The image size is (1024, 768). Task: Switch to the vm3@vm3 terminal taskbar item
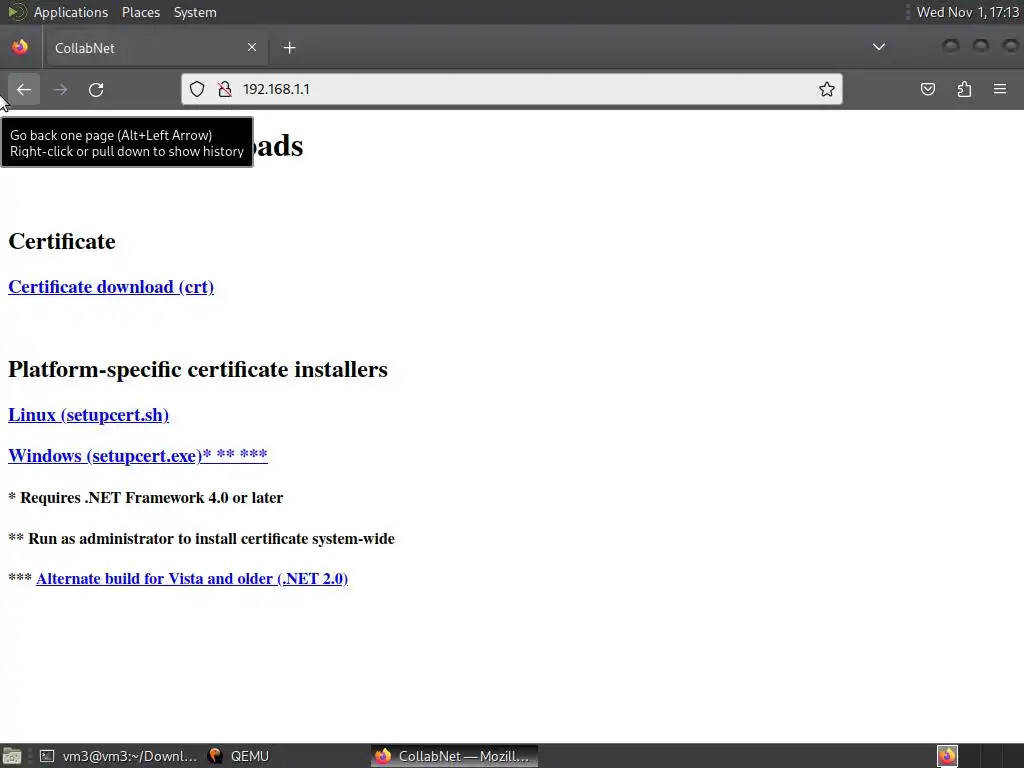pos(118,756)
